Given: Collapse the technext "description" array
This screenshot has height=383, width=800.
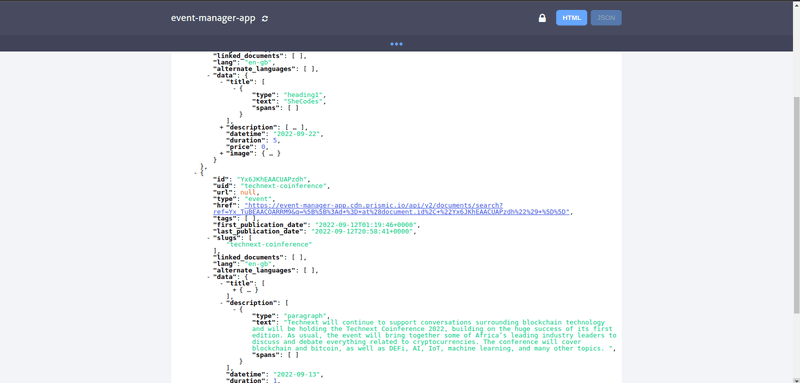Looking at the screenshot, I should (221, 303).
